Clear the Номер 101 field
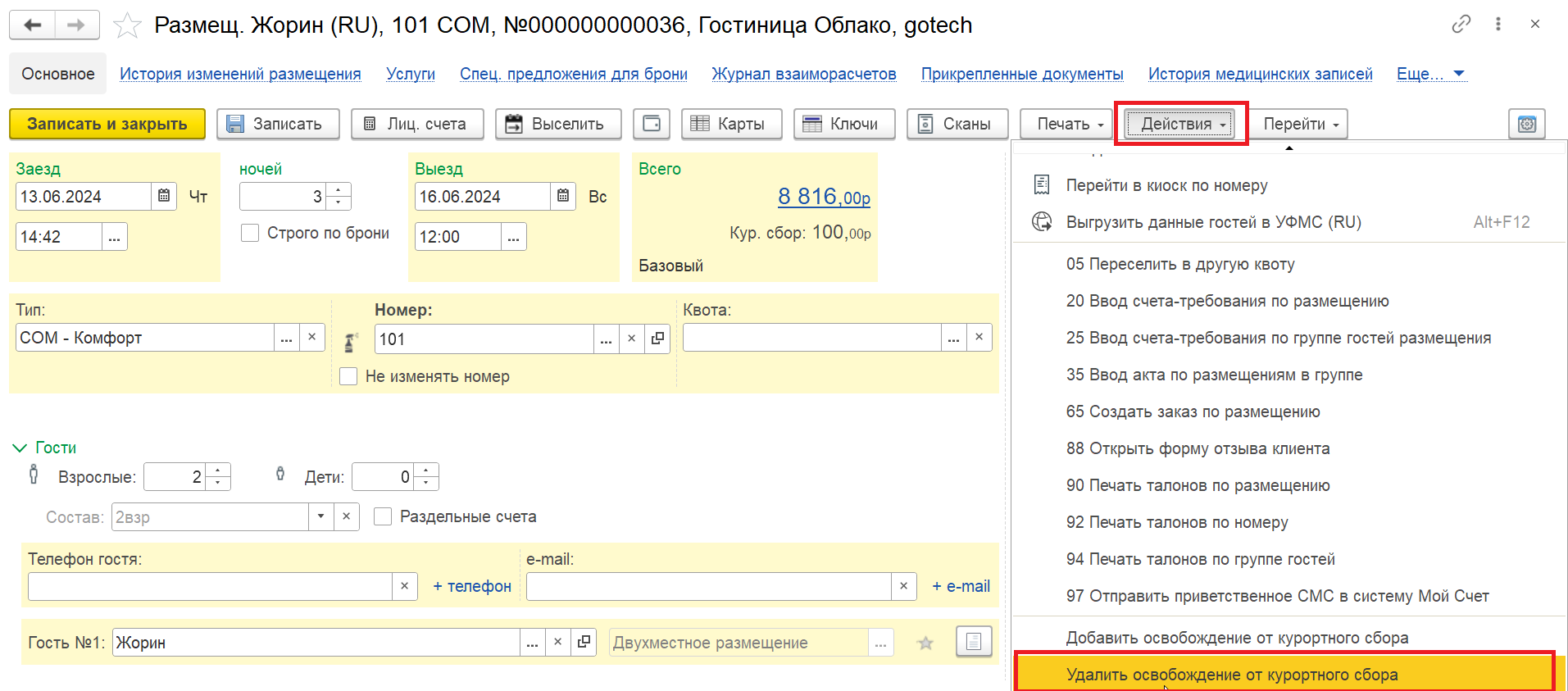The height and width of the screenshot is (691, 1568). pos(631,339)
